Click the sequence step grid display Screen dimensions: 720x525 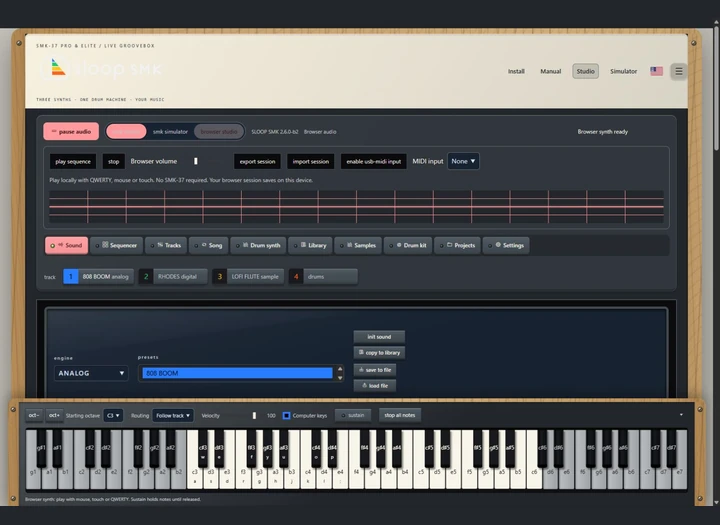(356, 207)
